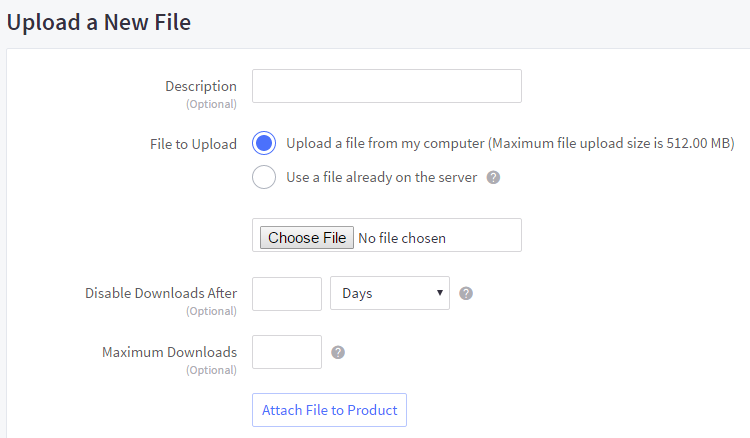Image resolution: width=750 pixels, height=438 pixels.
Task: Click the small arrow in the Days selector
Action: [440, 293]
